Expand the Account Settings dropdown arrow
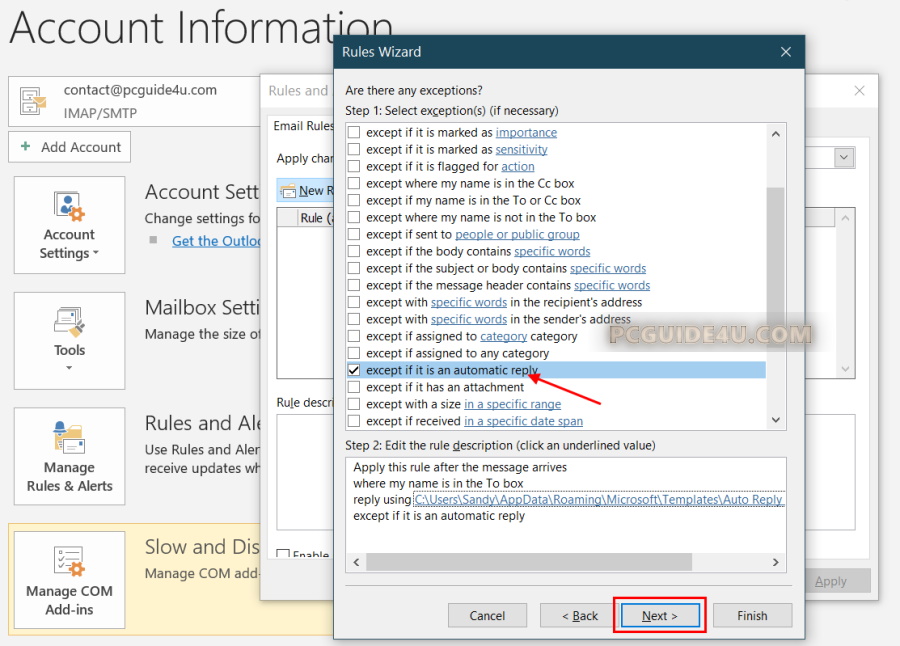Image resolution: width=900 pixels, height=646 pixels. (96, 254)
